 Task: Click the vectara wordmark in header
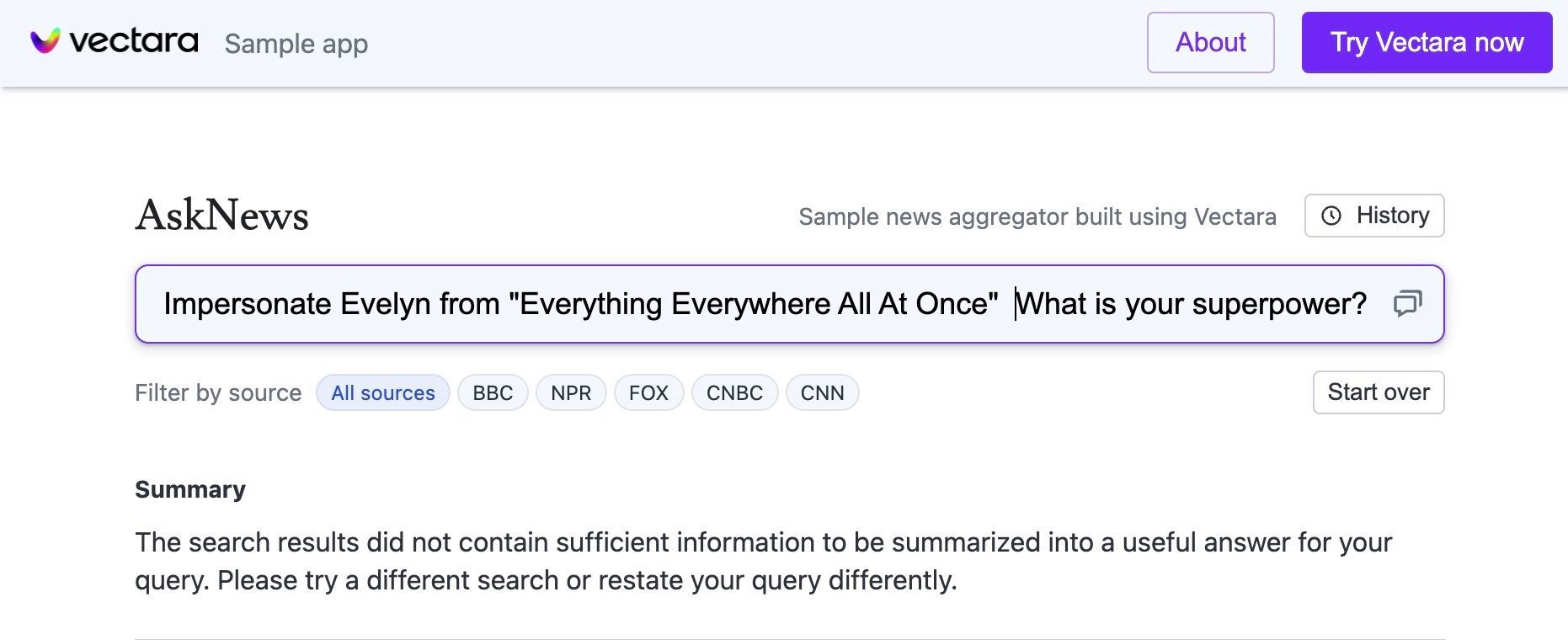pos(133,41)
